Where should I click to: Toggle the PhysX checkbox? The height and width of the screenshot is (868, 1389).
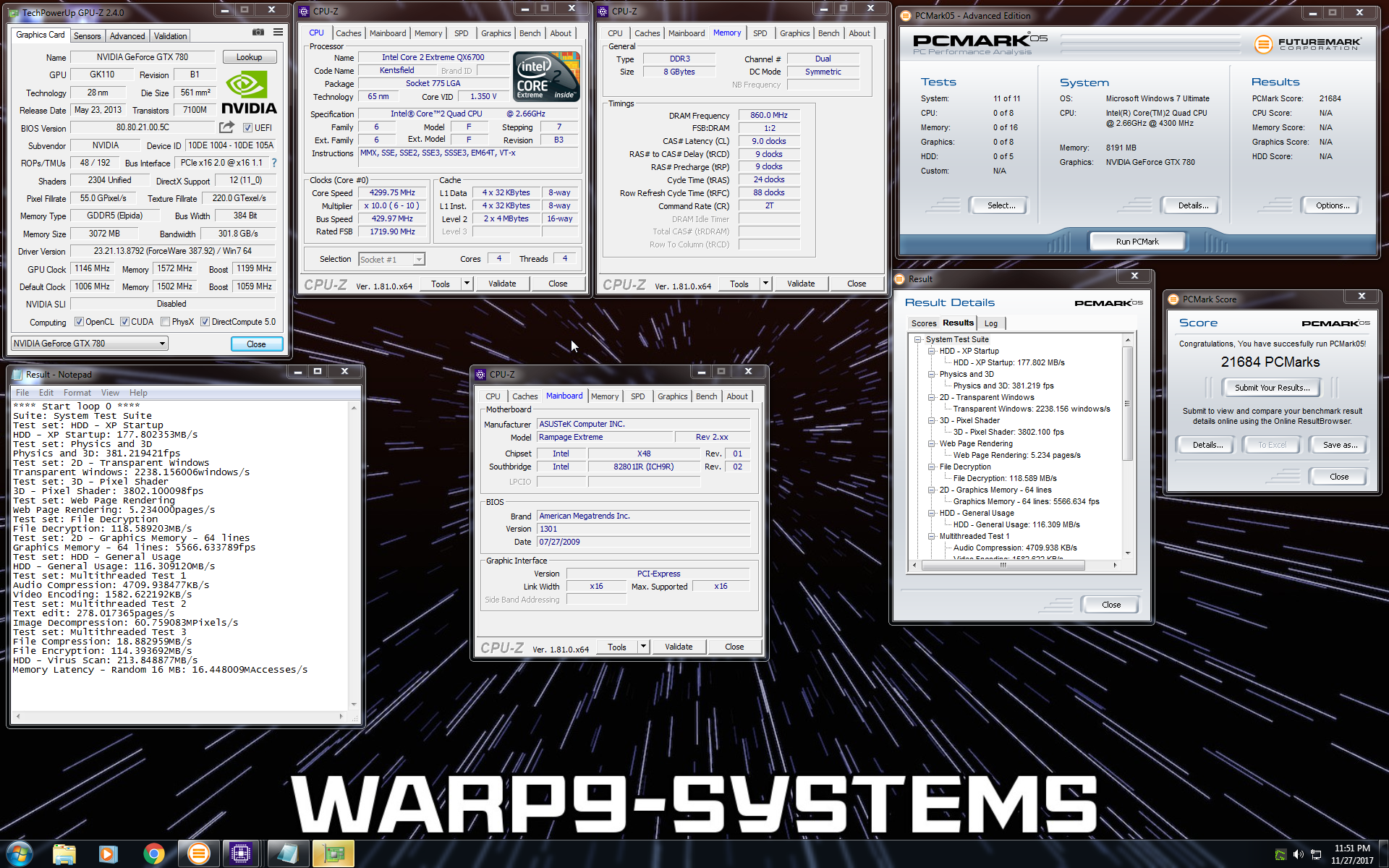pyautogui.click(x=165, y=322)
